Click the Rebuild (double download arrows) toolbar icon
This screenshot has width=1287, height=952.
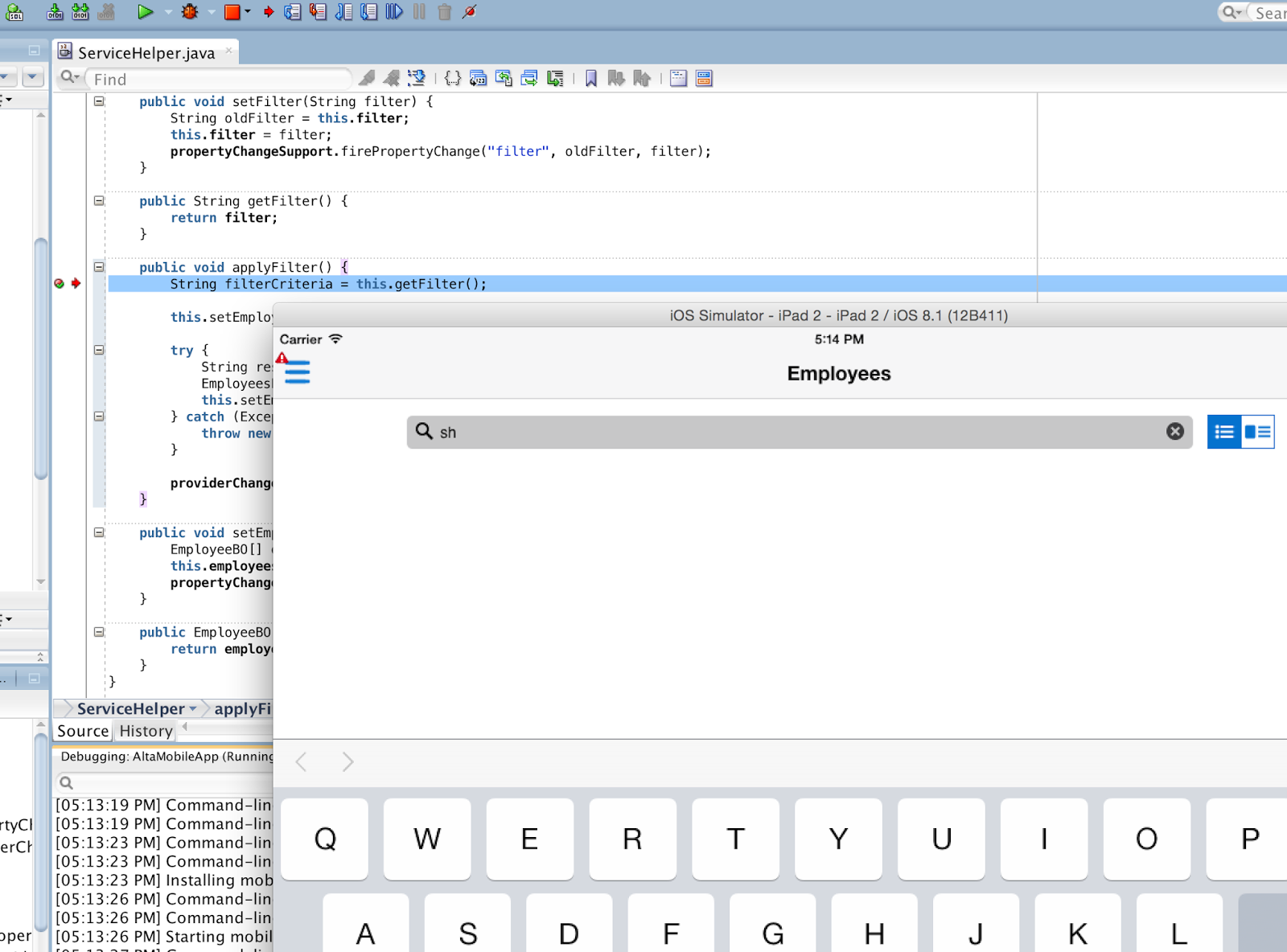[x=80, y=12]
